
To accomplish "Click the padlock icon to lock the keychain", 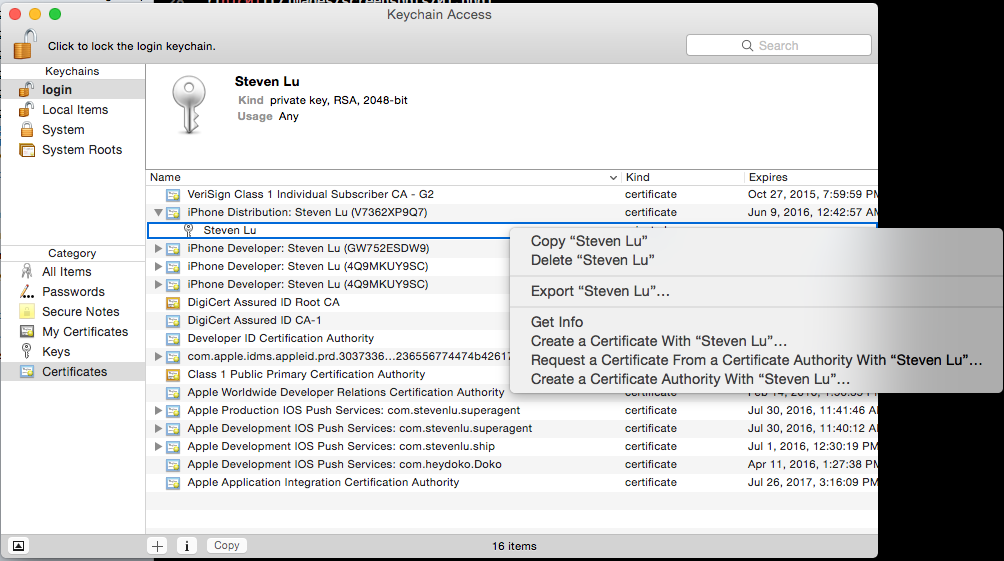I will click(x=25, y=43).
